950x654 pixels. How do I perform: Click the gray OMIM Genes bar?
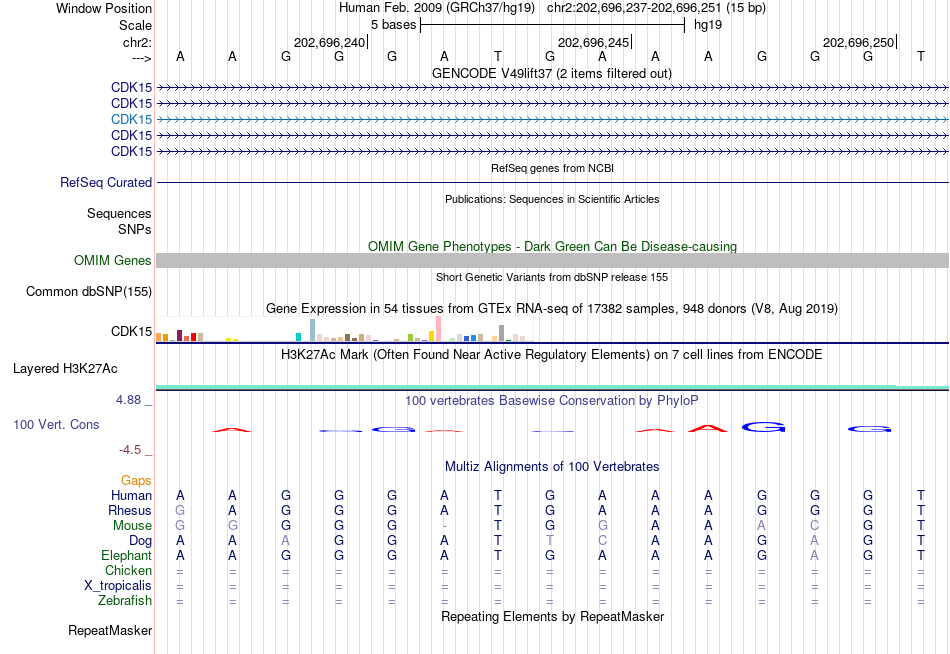(552, 261)
